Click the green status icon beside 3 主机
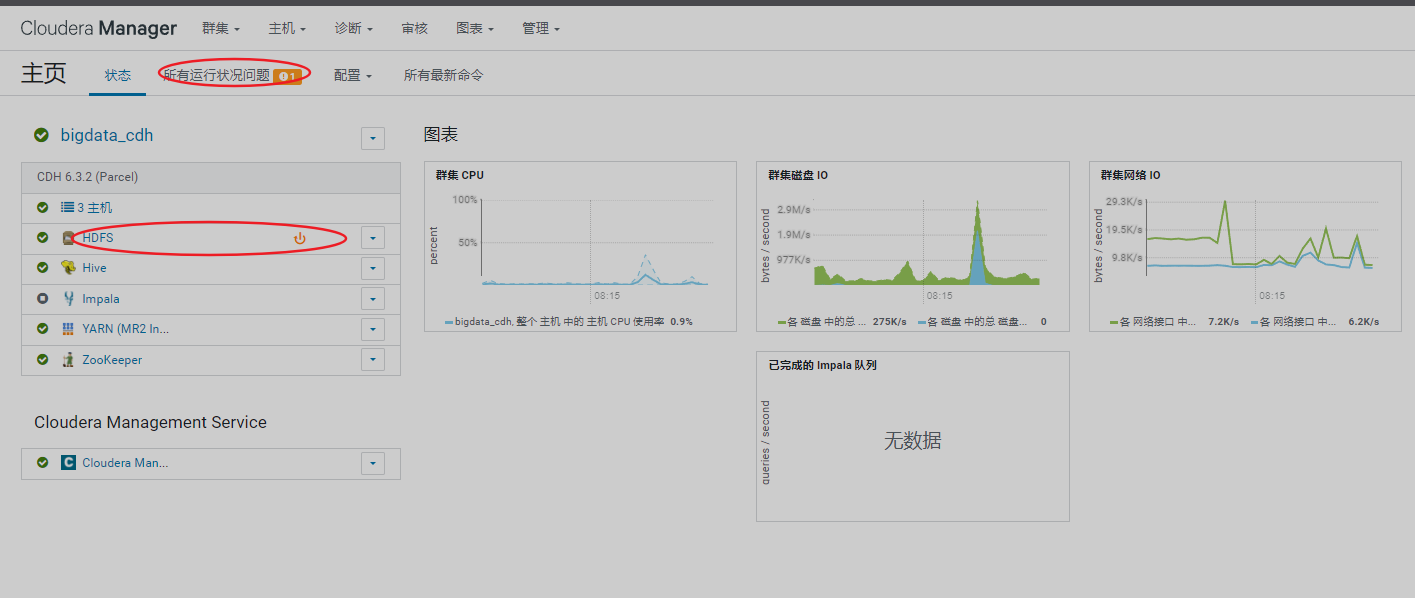1415x598 pixels. pyautogui.click(x=42, y=208)
